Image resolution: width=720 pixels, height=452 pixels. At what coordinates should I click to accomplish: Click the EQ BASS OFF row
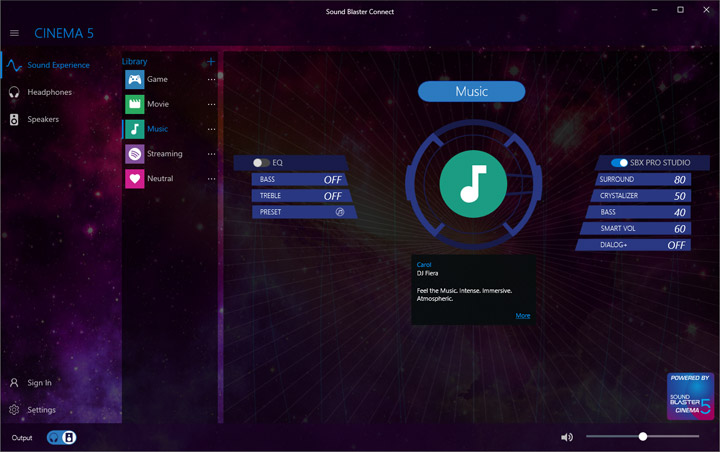tap(299, 179)
